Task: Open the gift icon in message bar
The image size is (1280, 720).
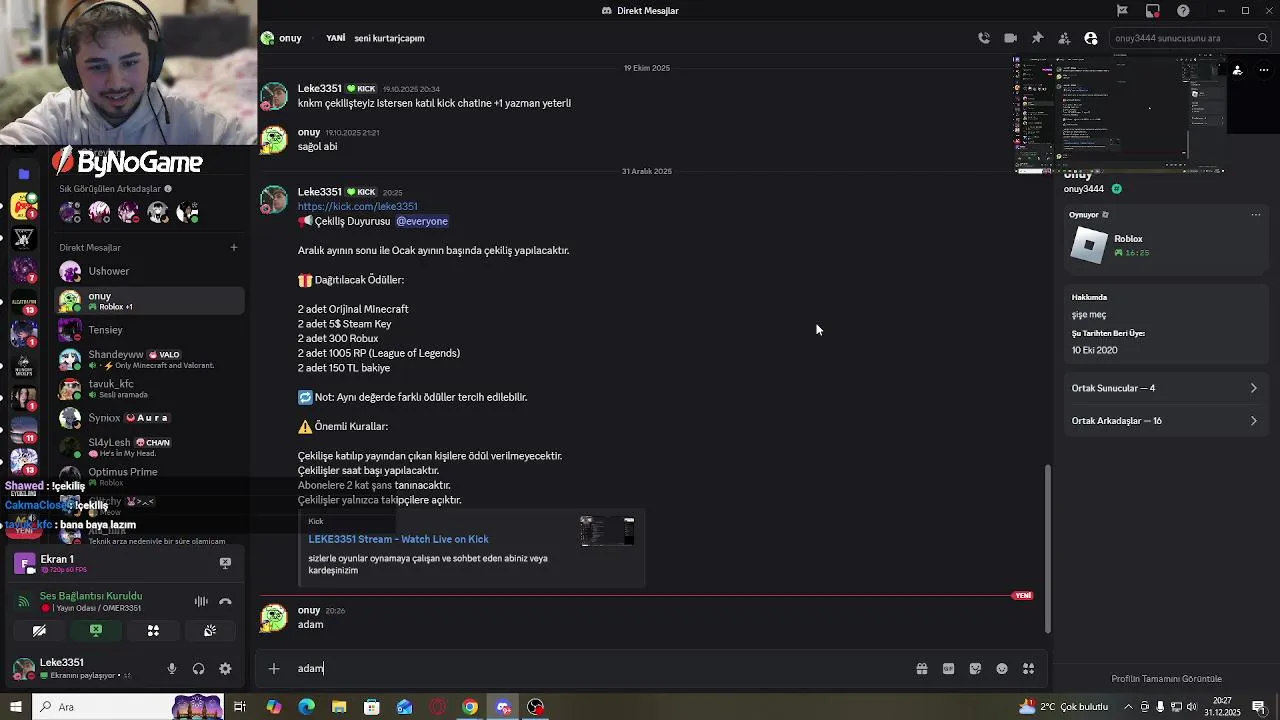Action: tap(922, 669)
